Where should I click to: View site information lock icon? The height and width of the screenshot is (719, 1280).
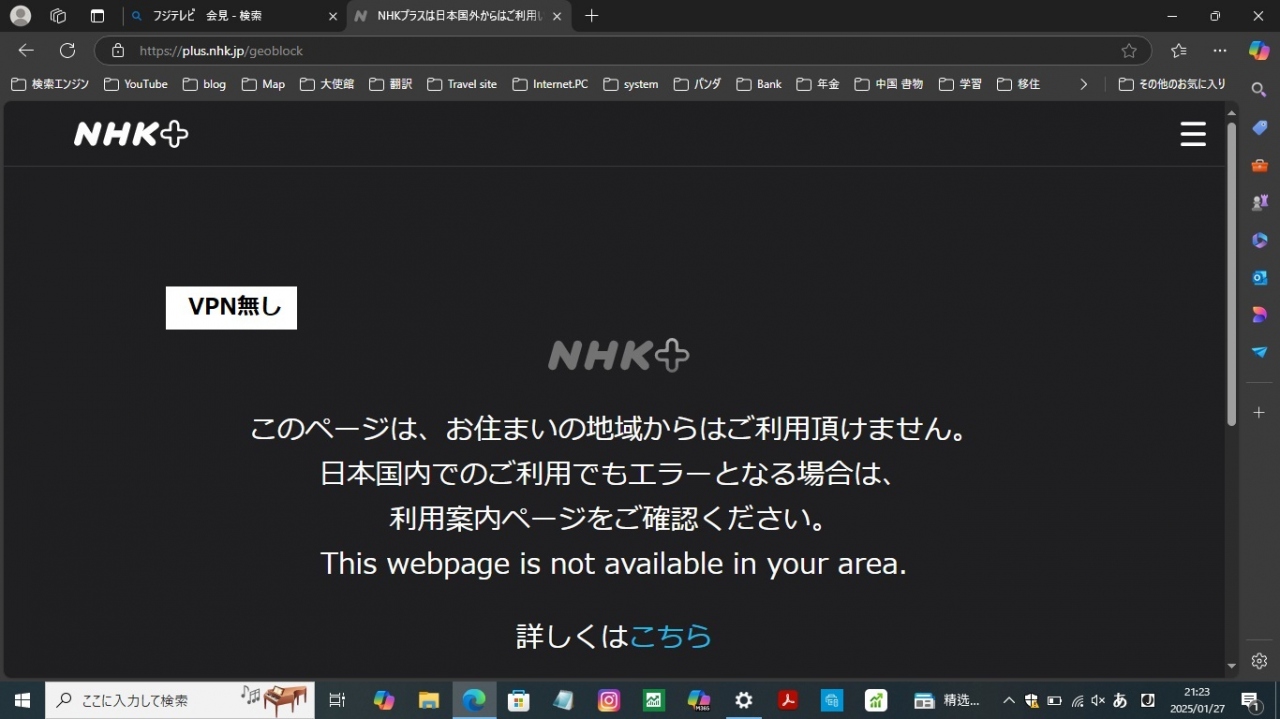(x=118, y=51)
